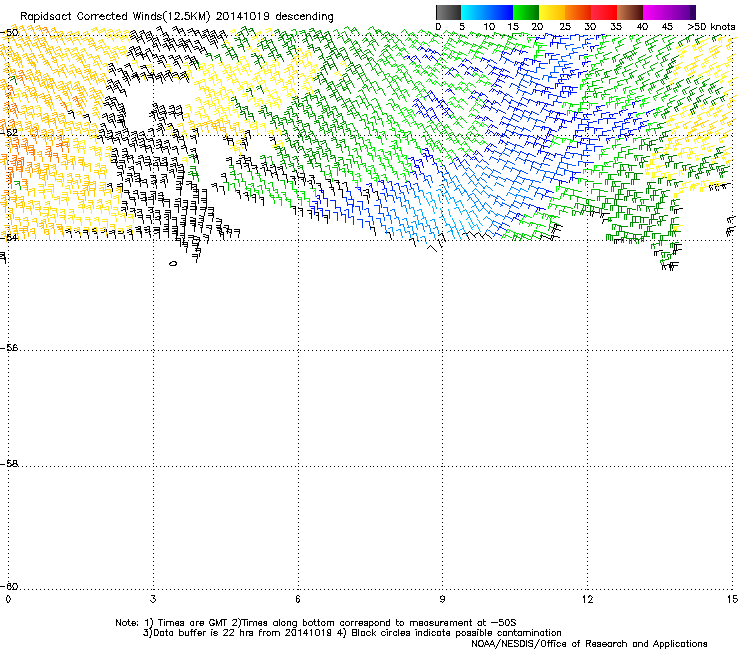Click the '5' label under the color legend
Screen dimensions: 740x650
pyautogui.click(x=462, y=27)
